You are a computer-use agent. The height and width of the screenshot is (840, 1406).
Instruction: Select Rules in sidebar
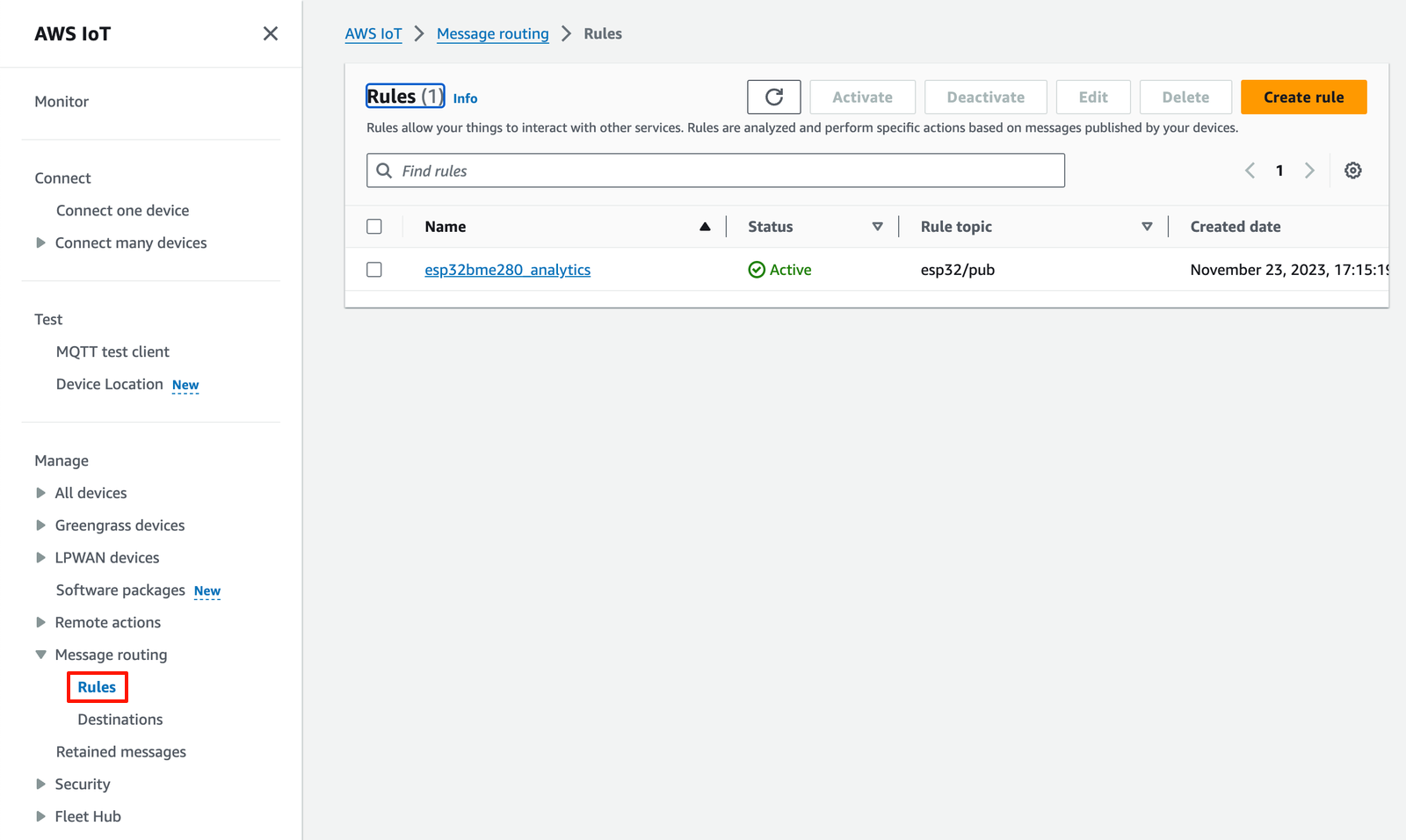point(97,687)
